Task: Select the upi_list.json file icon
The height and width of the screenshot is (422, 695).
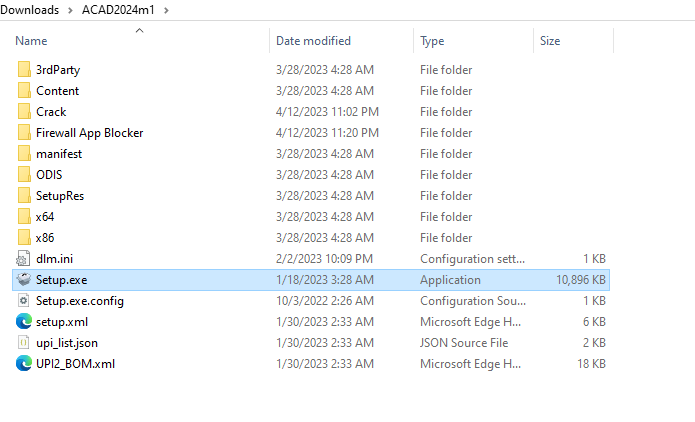Action: (23, 343)
